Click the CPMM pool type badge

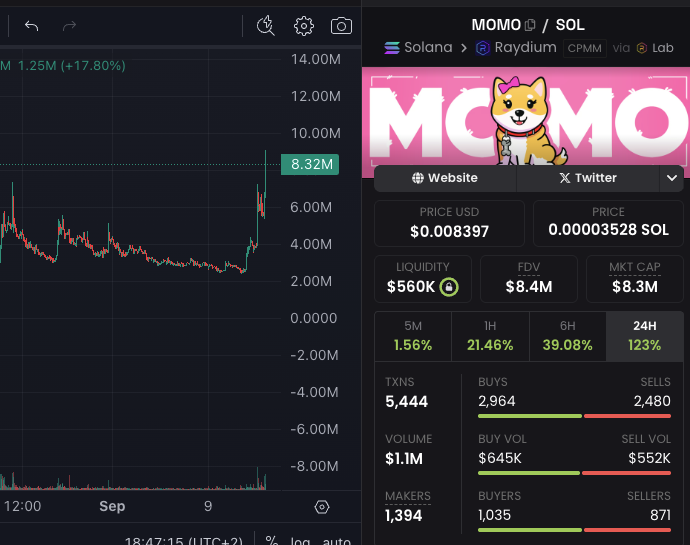pos(584,48)
